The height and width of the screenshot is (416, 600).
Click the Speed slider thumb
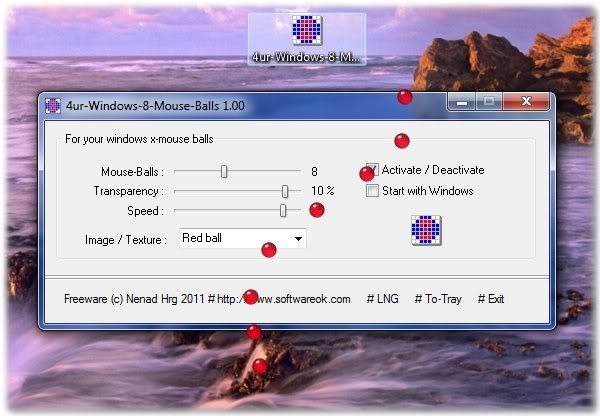[283, 210]
